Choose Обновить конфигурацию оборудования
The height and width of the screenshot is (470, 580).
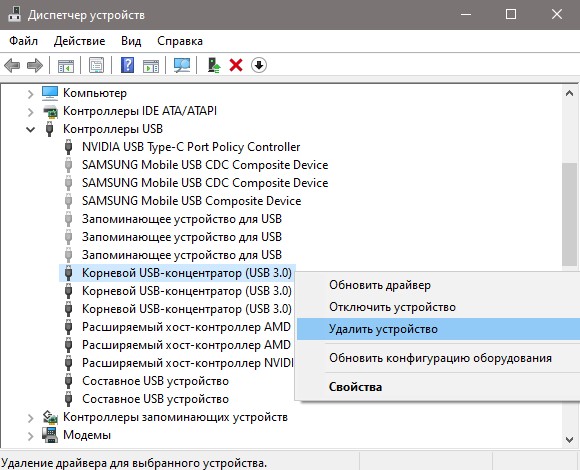[438, 358]
